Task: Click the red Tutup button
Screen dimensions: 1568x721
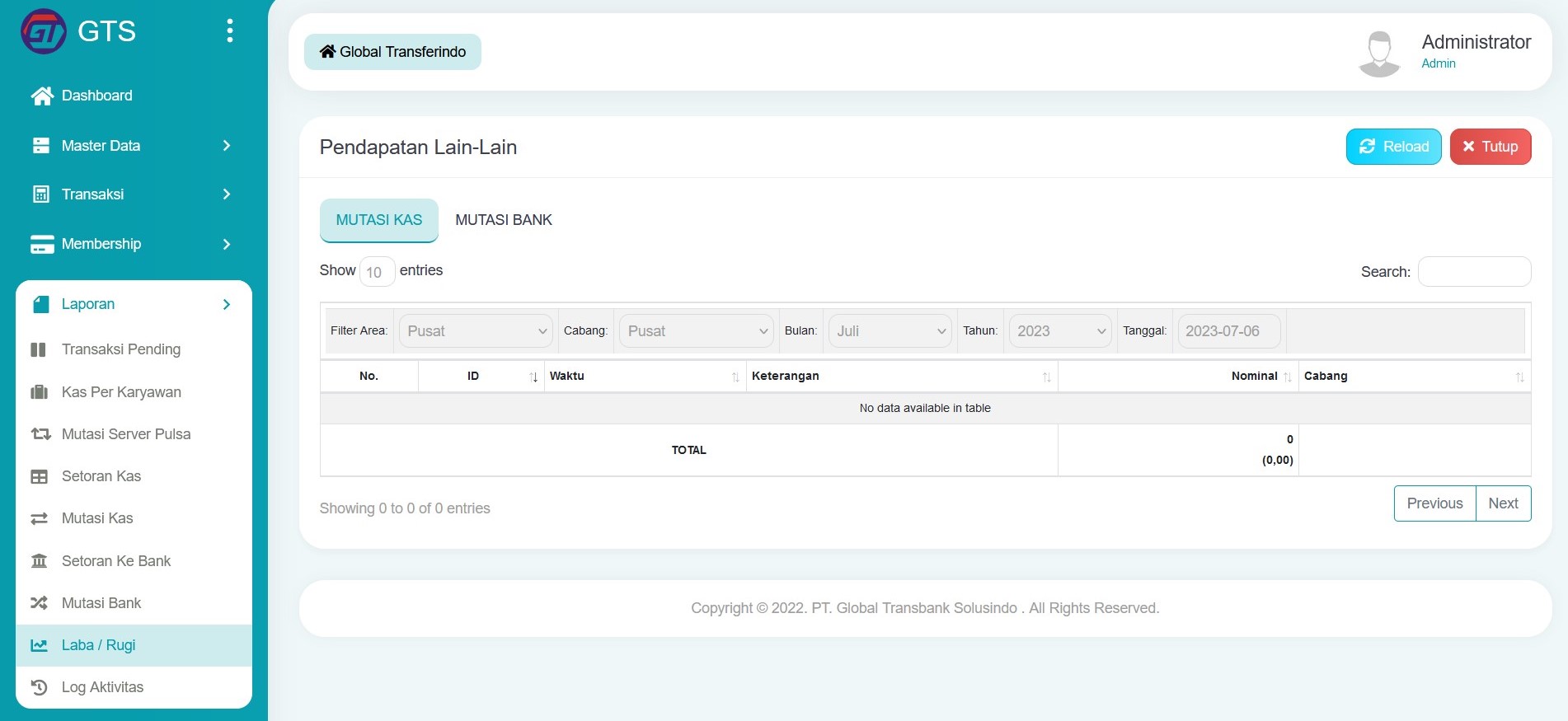Action: [x=1490, y=147]
